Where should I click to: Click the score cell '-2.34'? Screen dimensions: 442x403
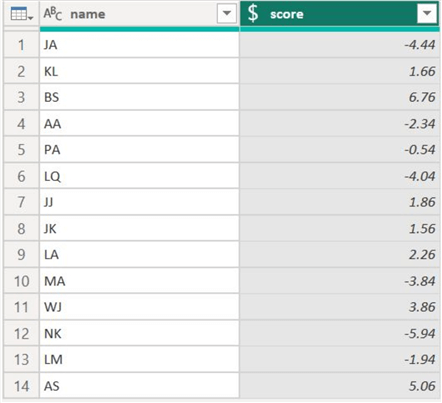340,123
